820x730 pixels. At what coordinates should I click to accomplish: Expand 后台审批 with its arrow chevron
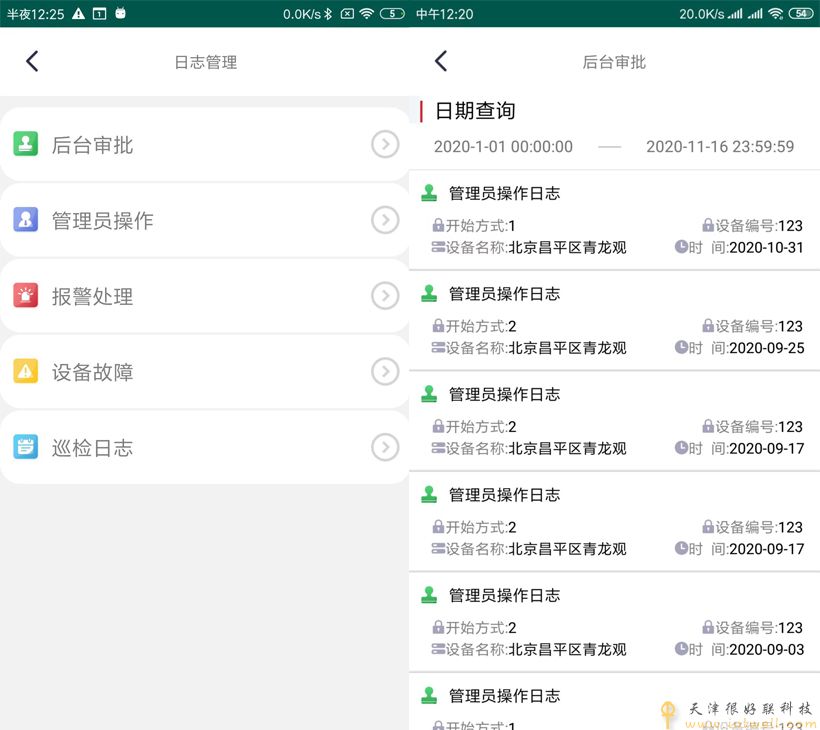385,145
